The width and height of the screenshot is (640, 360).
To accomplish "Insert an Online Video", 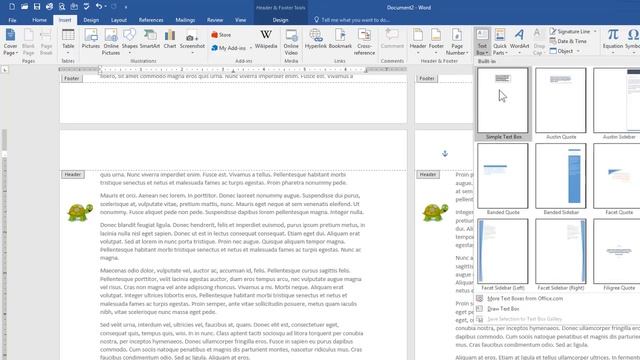I will click(x=291, y=42).
